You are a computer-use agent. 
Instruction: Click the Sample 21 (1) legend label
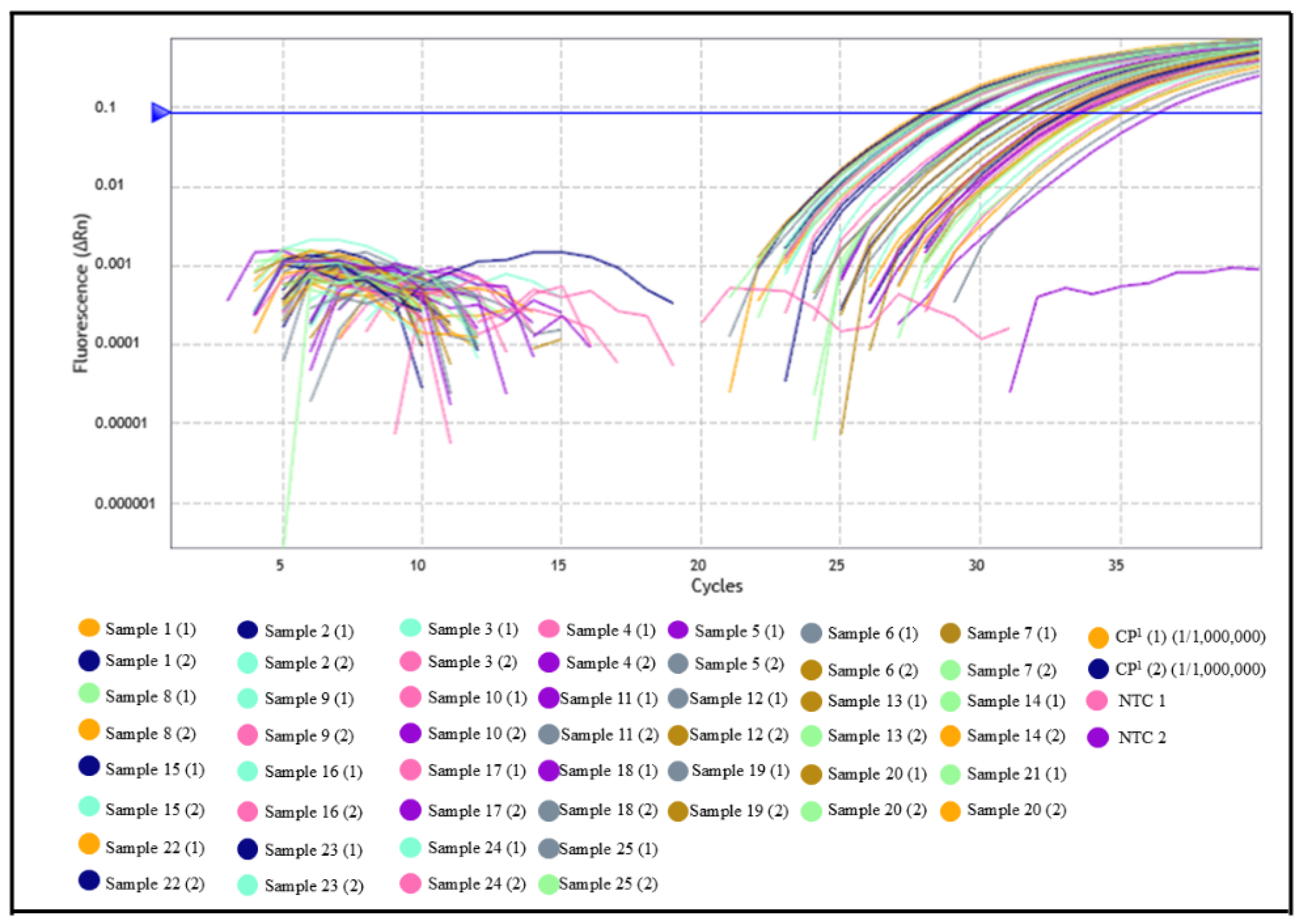tap(1016, 774)
